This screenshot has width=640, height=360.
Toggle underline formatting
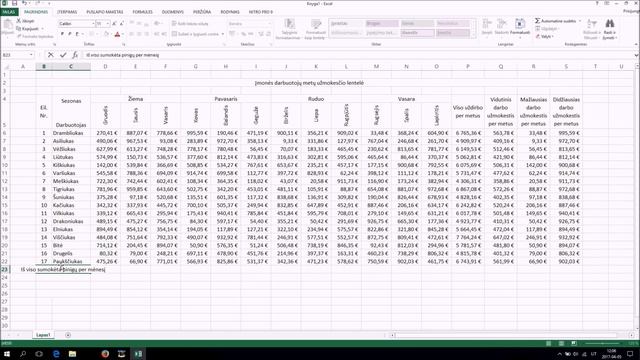(x=77, y=34)
